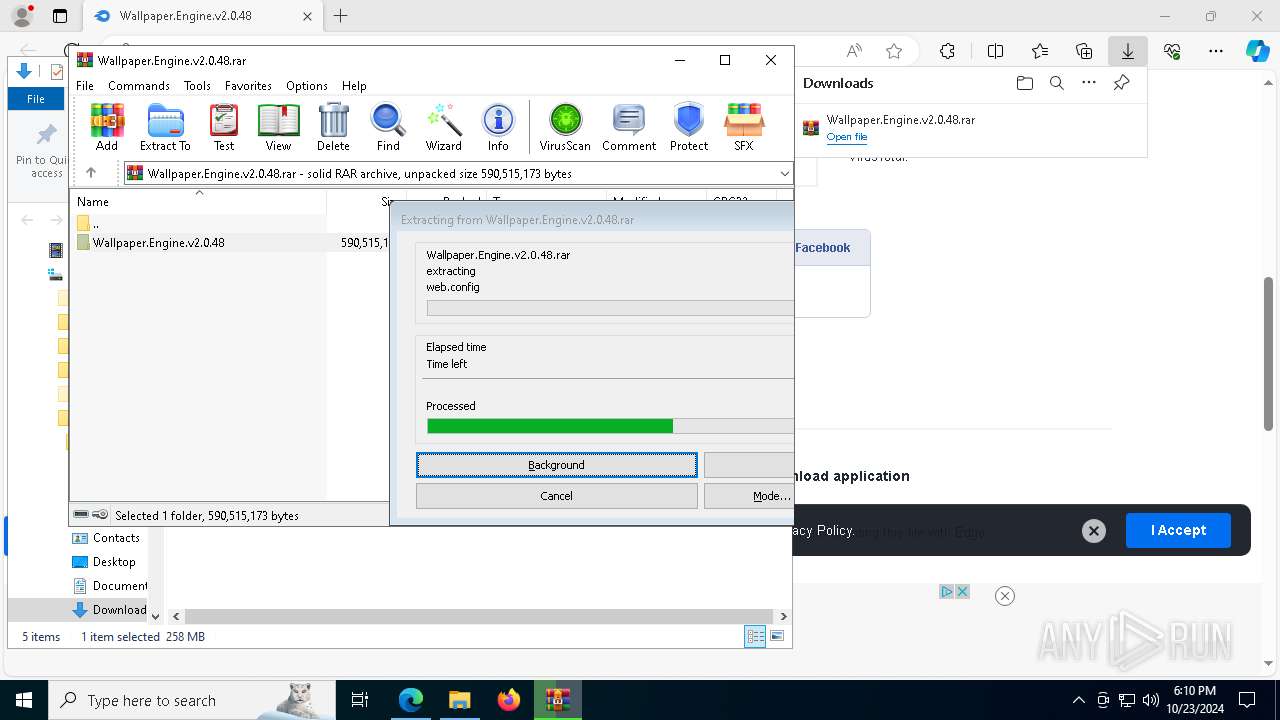1280x720 pixels.
Task: Go up one level with the arrow icon
Action: tap(91, 173)
